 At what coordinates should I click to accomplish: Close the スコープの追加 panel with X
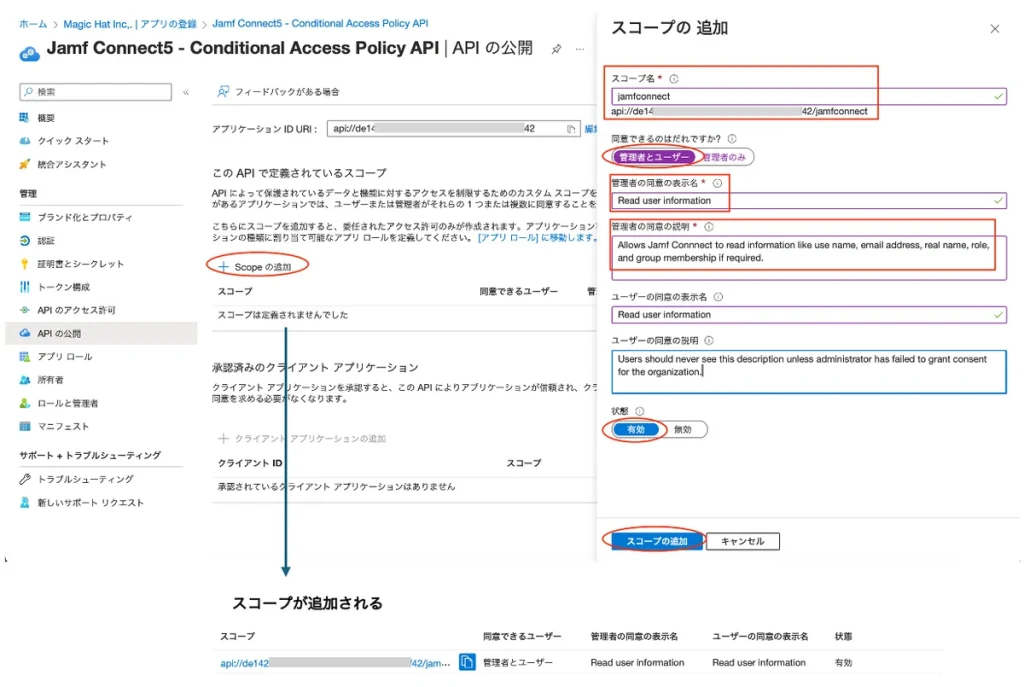point(994,29)
